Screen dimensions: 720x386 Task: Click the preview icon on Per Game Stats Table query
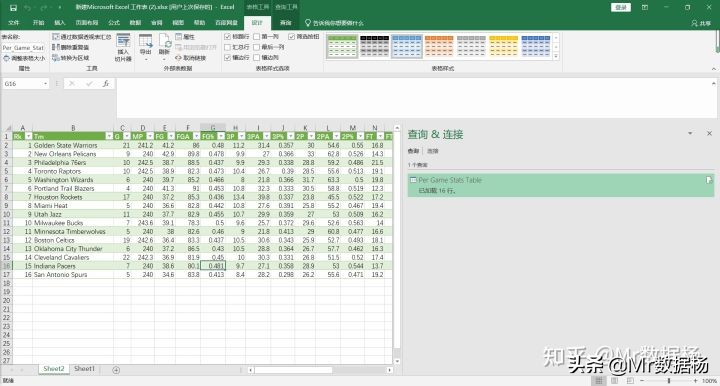click(709, 180)
